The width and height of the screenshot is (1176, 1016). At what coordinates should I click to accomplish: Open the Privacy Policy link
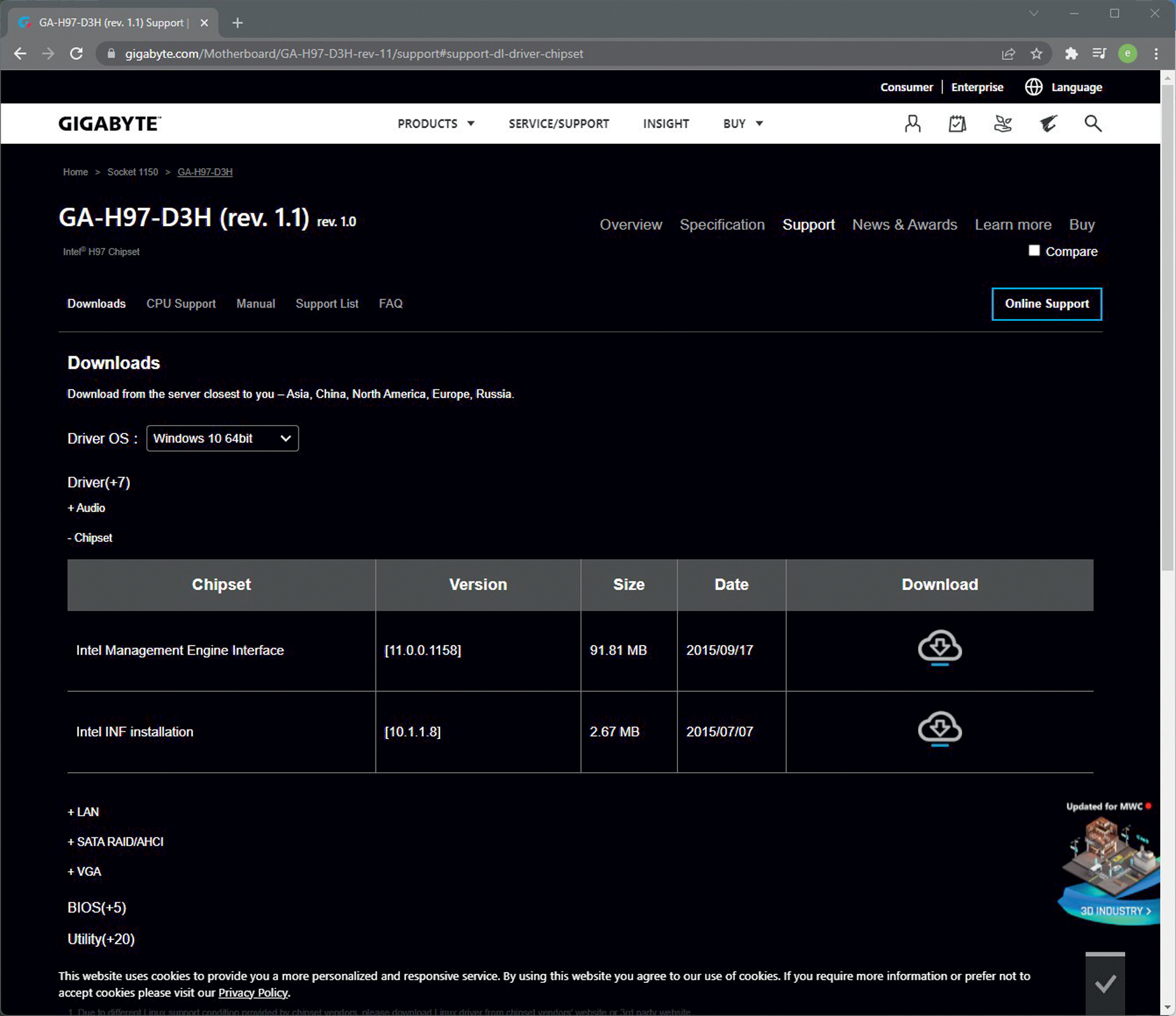253,993
